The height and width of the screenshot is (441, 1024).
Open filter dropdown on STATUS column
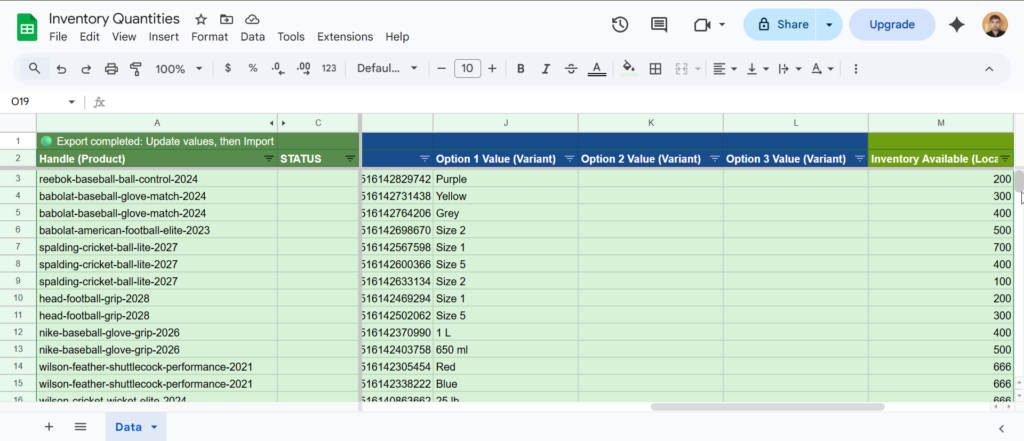click(350, 159)
